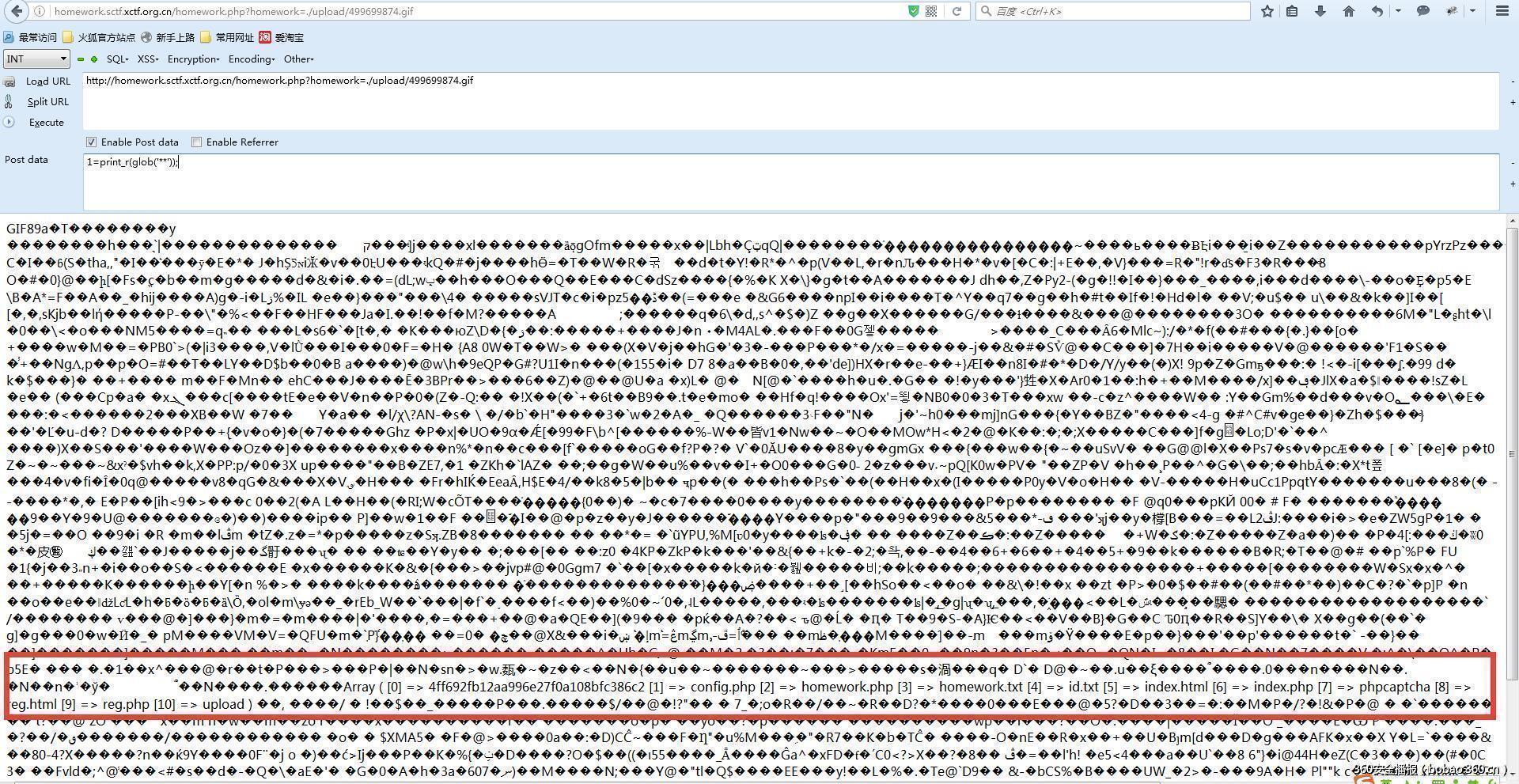Go back with the browser back arrow
Image resolution: width=1519 pixels, height=784 pixels.
tap(17, 11)
